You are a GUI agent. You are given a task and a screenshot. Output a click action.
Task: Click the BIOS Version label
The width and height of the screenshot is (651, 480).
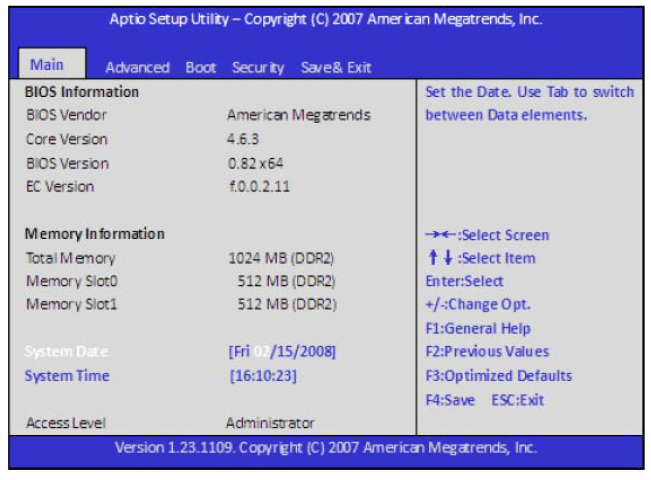click(67, 163)
